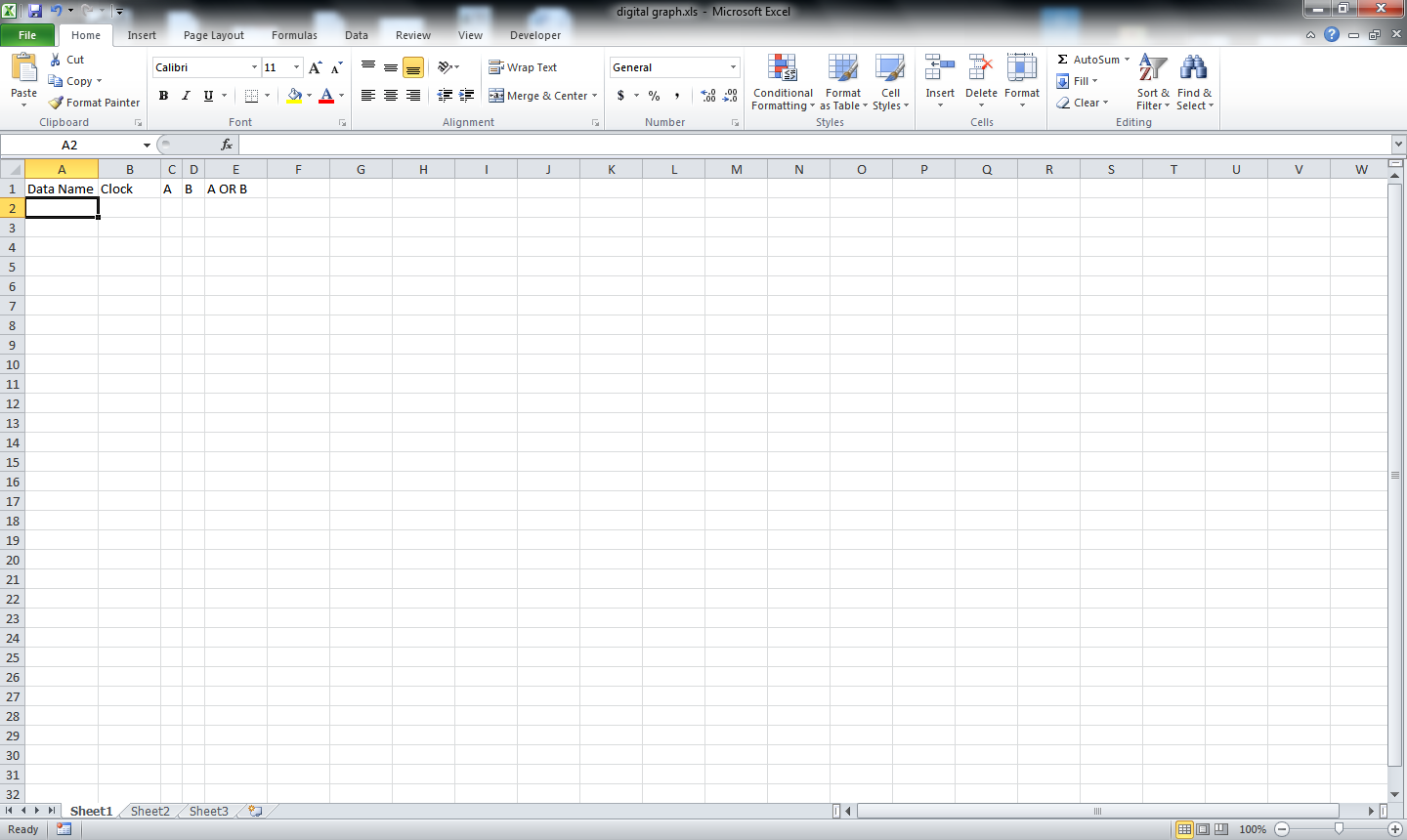Click the Fill Color yellow swatch
The height and width of the screenshot is (840, 1407).
point(294,96)
